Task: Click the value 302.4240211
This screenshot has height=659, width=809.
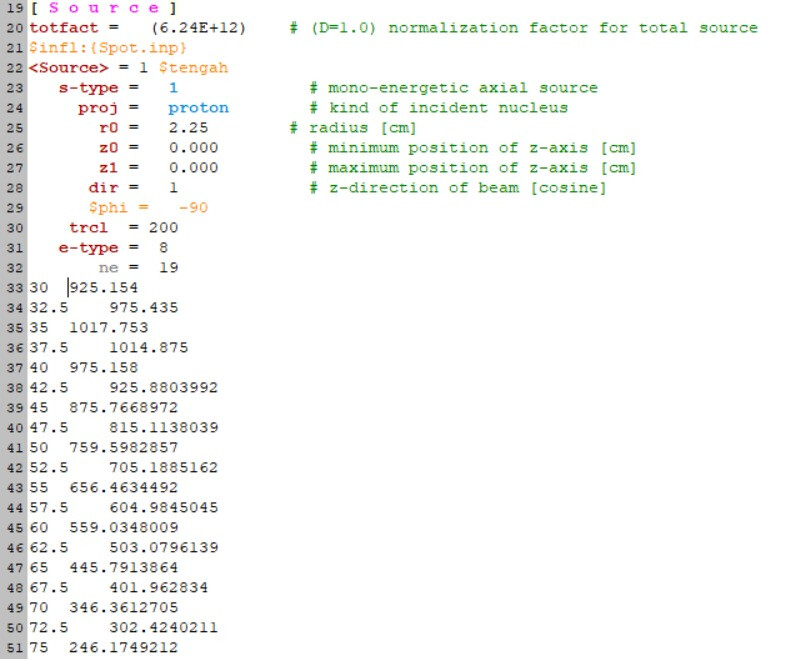Action: pyautogui.click(x=164, y=628)
